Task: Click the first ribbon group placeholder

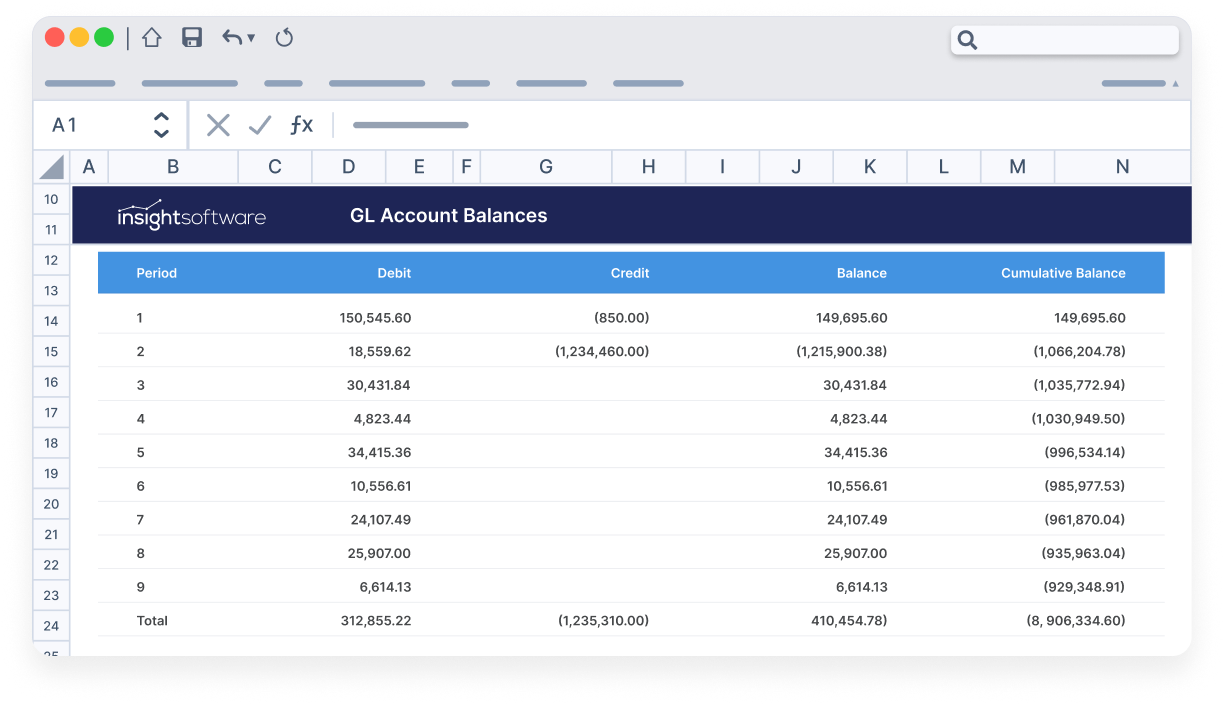Action: pos(80,84)
